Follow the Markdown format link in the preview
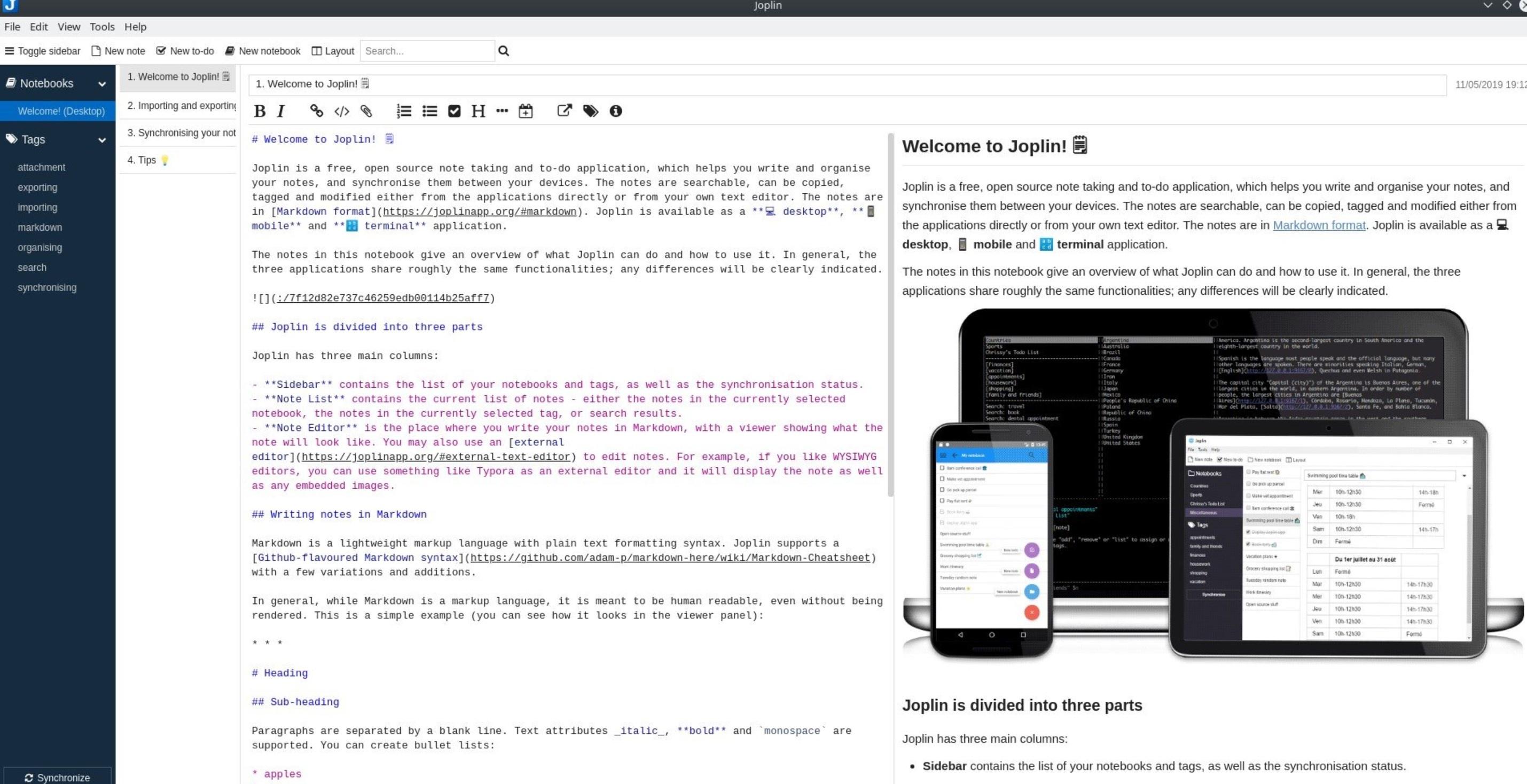 (1319, 225)
